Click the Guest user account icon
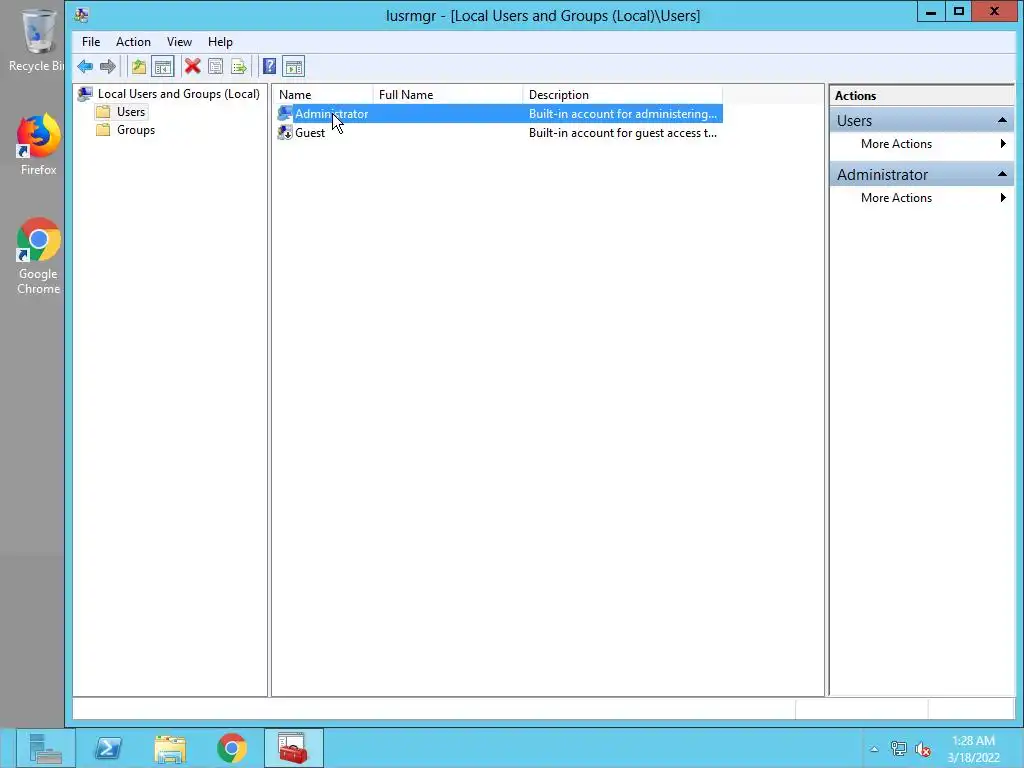The height and width of the screenshot is (768, 1024). point(285,133)
